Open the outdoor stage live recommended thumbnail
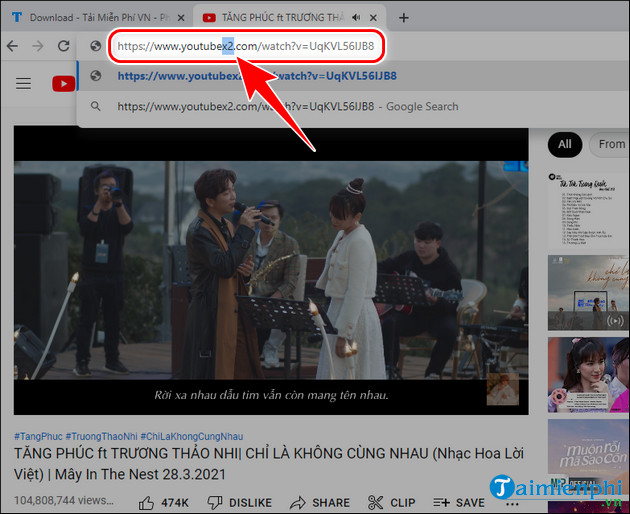 589,293
